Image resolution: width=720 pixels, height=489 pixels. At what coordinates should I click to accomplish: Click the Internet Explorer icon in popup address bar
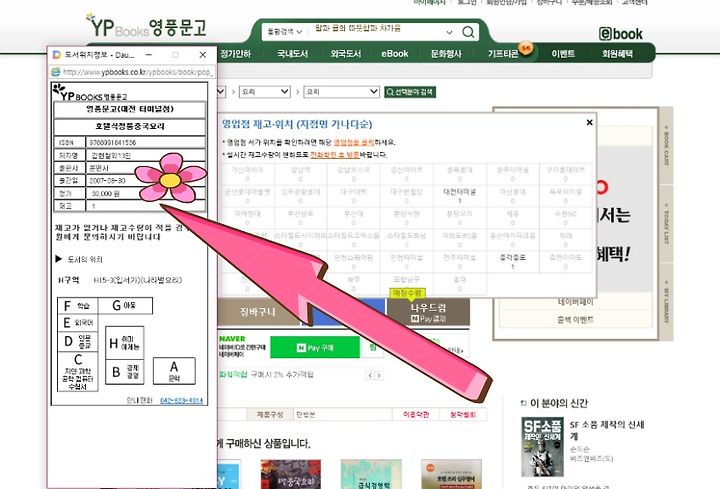(56, 72)
